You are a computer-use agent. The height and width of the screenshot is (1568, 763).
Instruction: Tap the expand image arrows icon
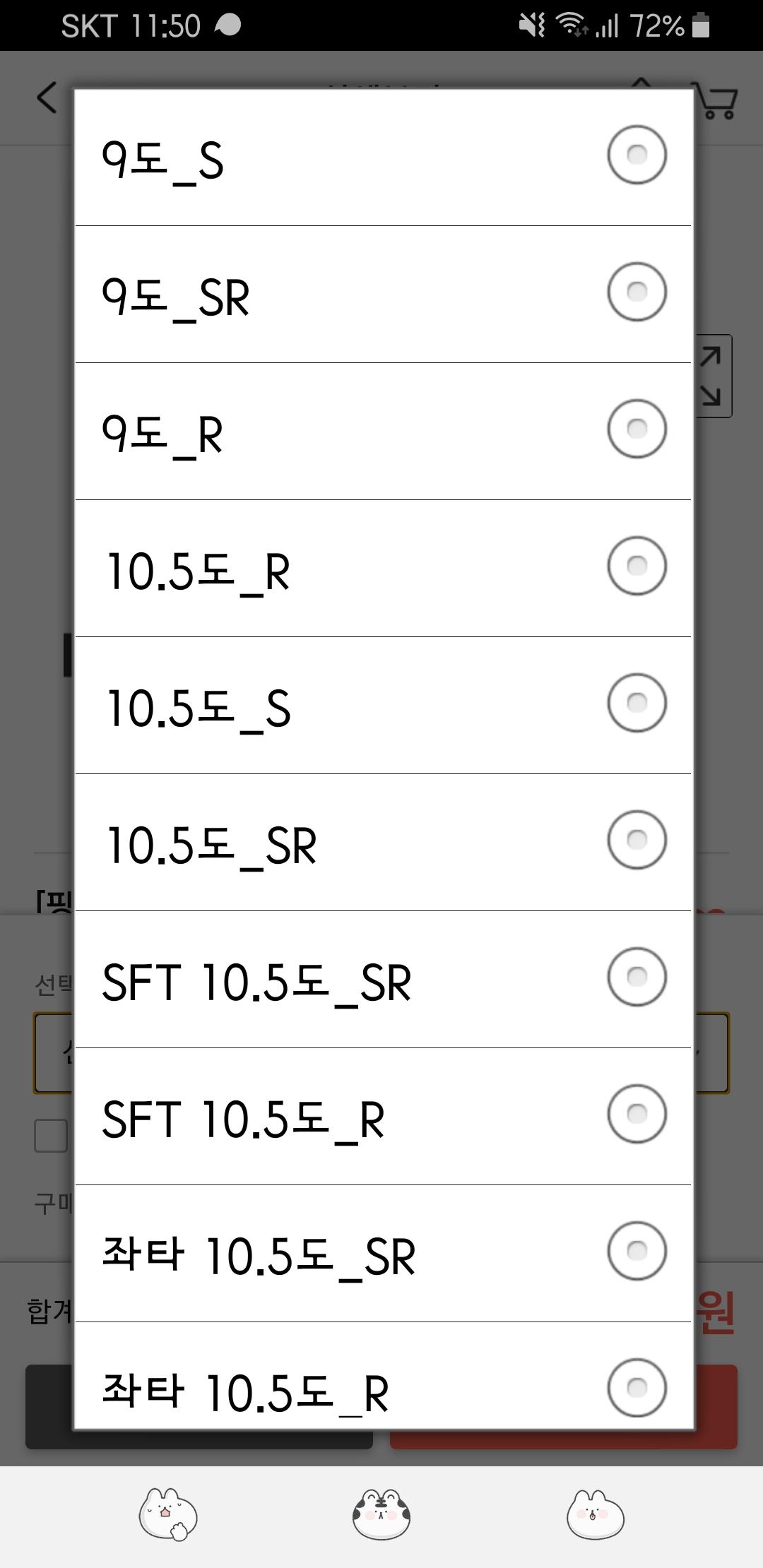pos(713,376)
